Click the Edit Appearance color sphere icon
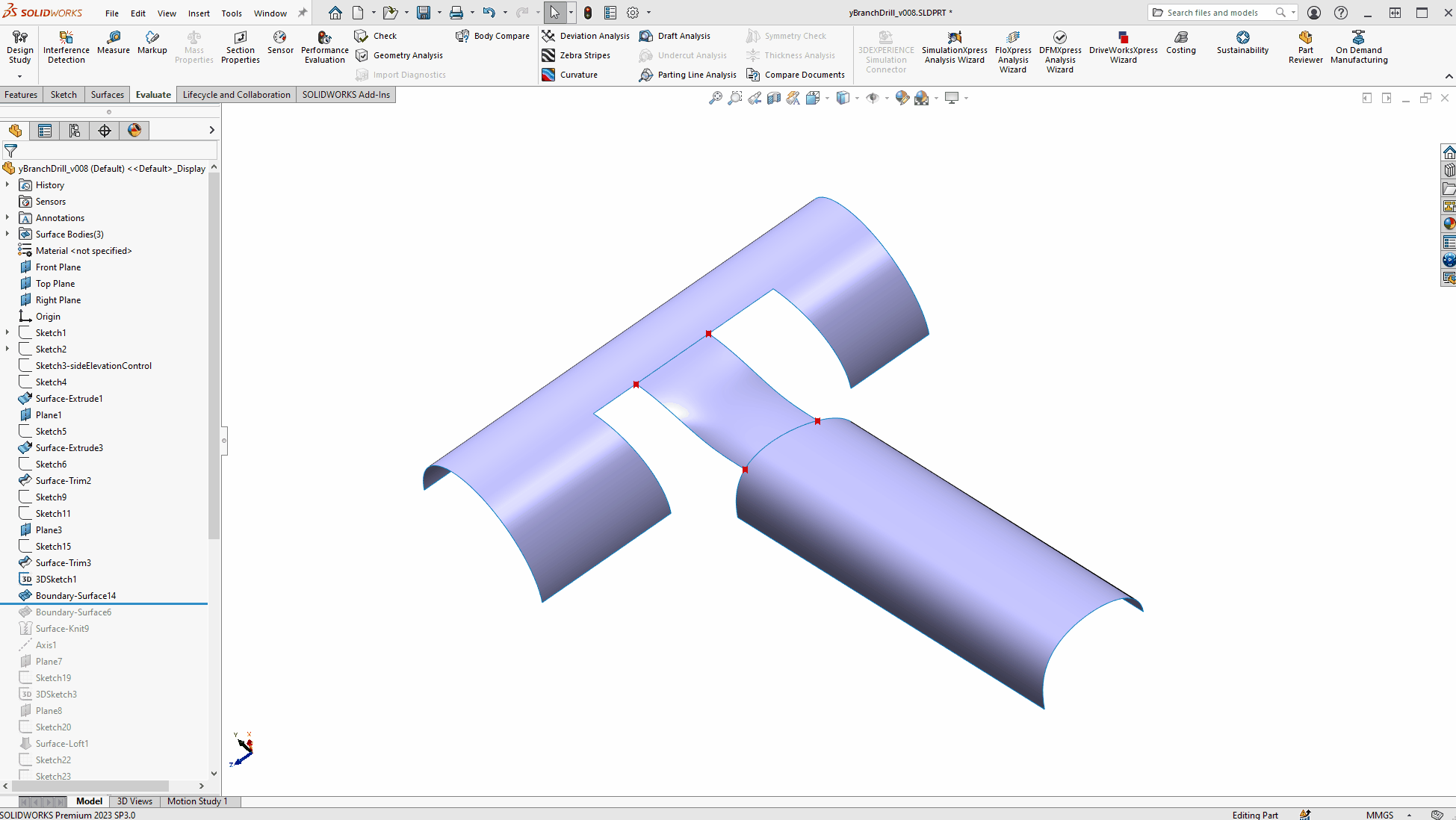The width and height of the screenshot is (1456, 820). (x=902, y=98)
